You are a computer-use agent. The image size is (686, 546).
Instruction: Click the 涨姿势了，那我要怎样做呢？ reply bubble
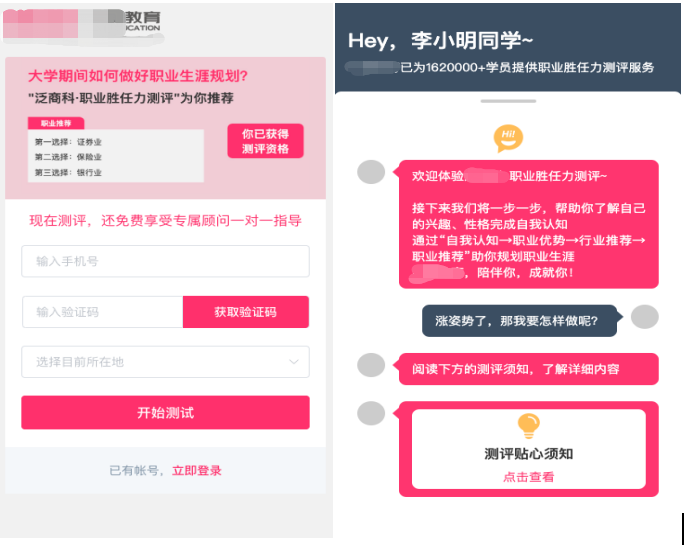tap(519, 321)
